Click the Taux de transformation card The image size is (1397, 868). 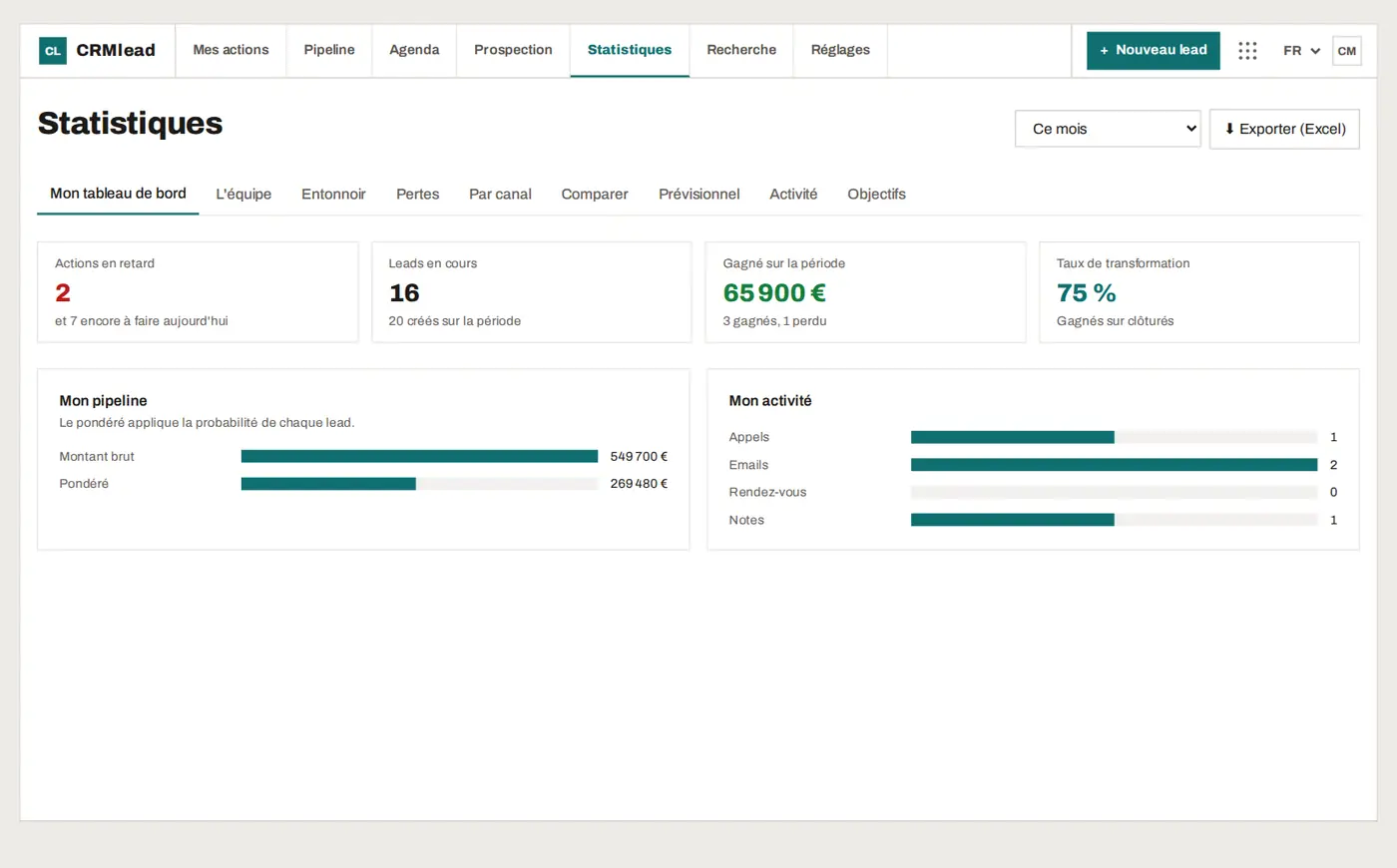click(1199, 292)
